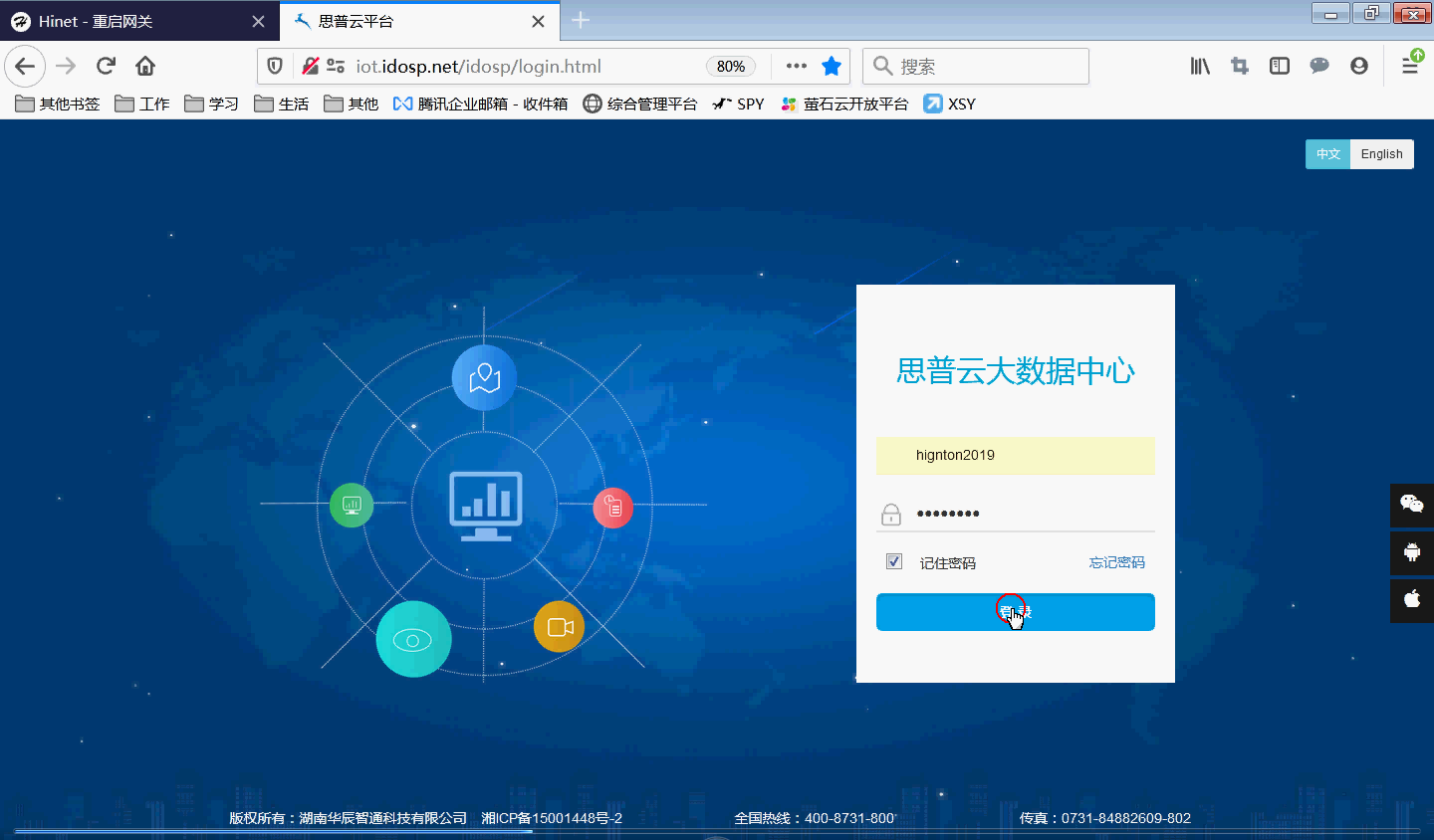
Task: Open the 其他书签 bookmarks folder
Action: (58, 104)
